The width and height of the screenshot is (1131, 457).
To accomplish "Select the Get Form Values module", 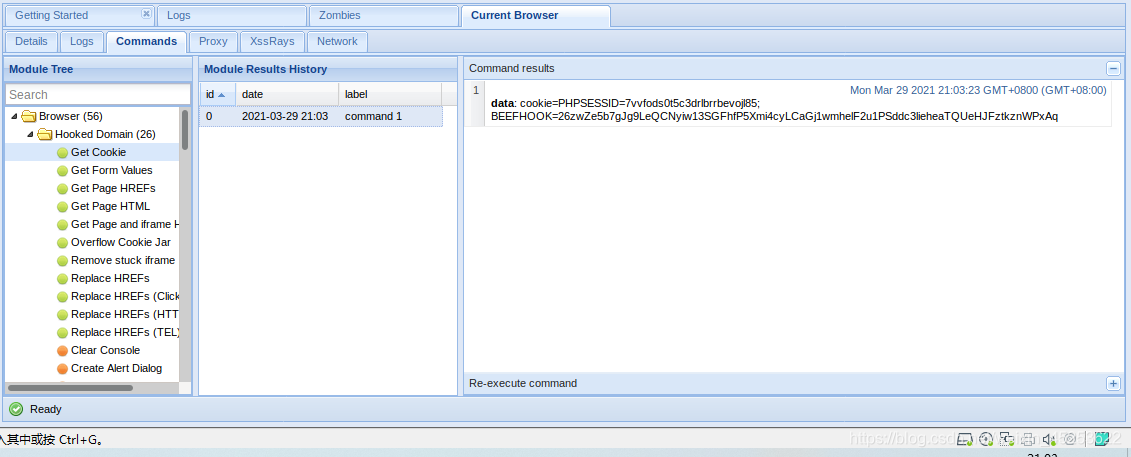I will (112, 170).
